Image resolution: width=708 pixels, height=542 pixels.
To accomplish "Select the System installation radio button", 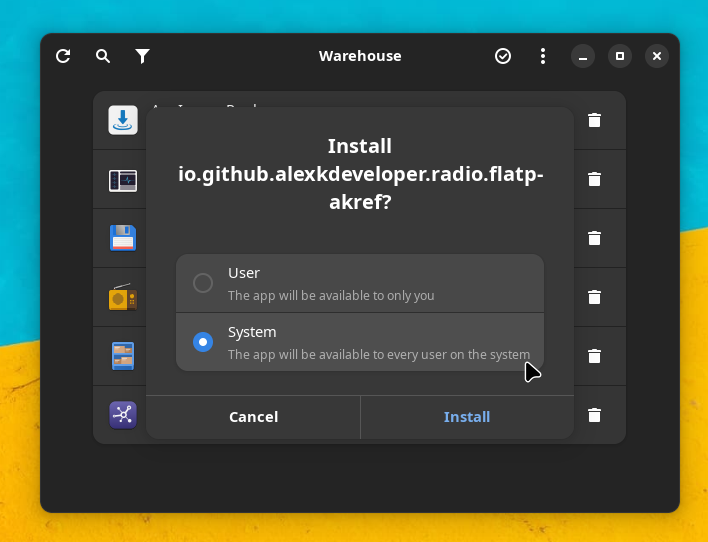I will pyautogui.click(x=203, y=342).
